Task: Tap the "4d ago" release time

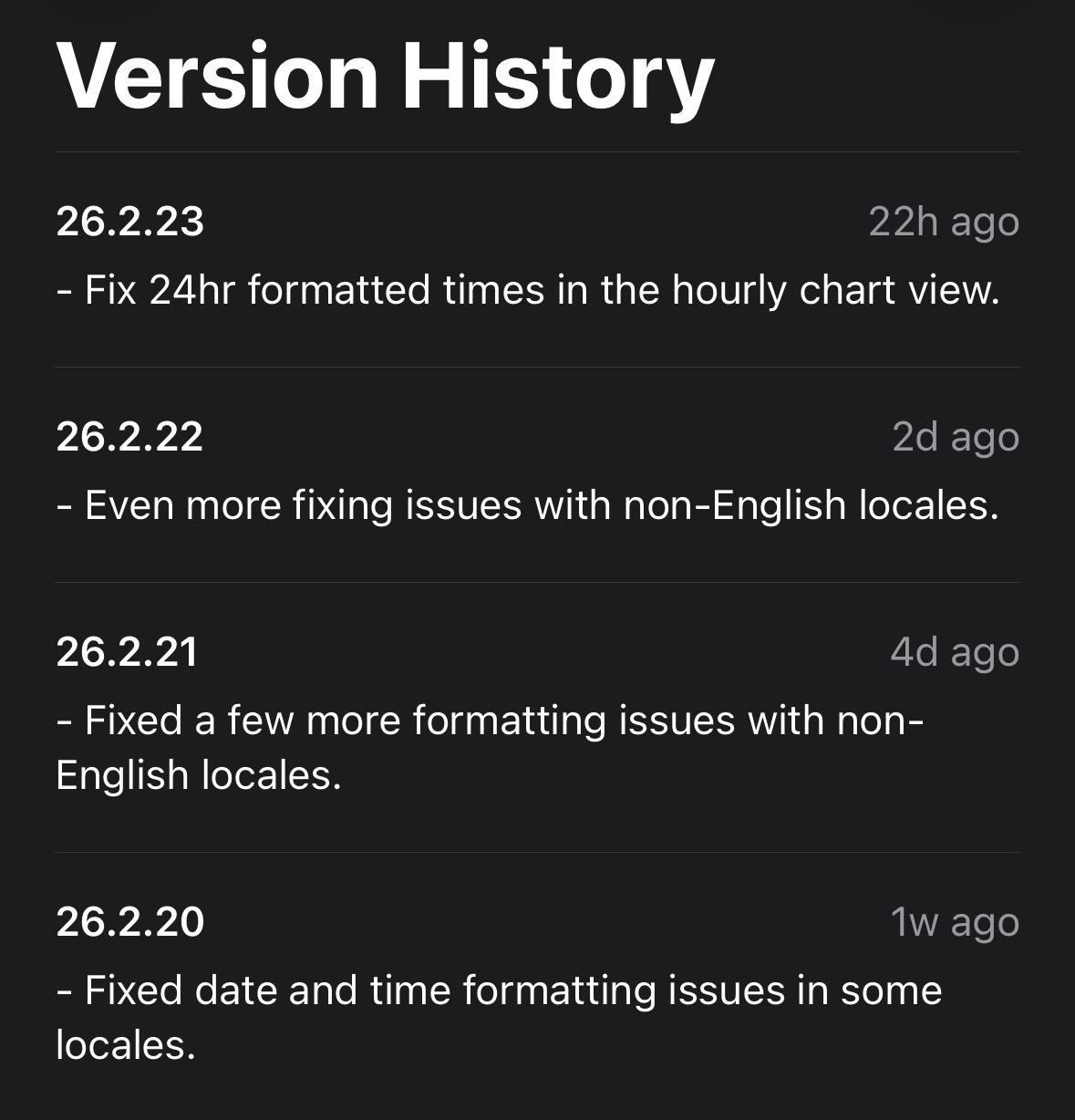Action: click(954, 652)
